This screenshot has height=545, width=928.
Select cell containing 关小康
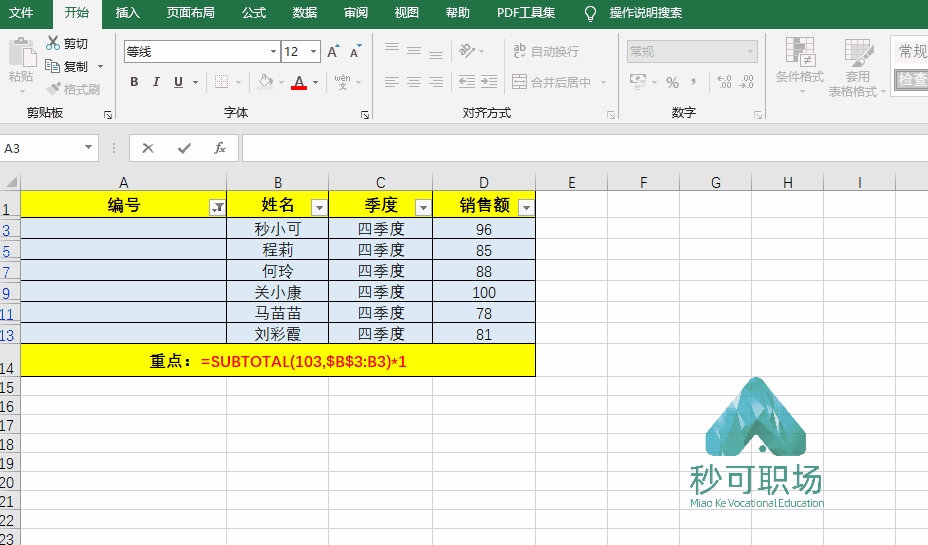click(x=278, y=292)
